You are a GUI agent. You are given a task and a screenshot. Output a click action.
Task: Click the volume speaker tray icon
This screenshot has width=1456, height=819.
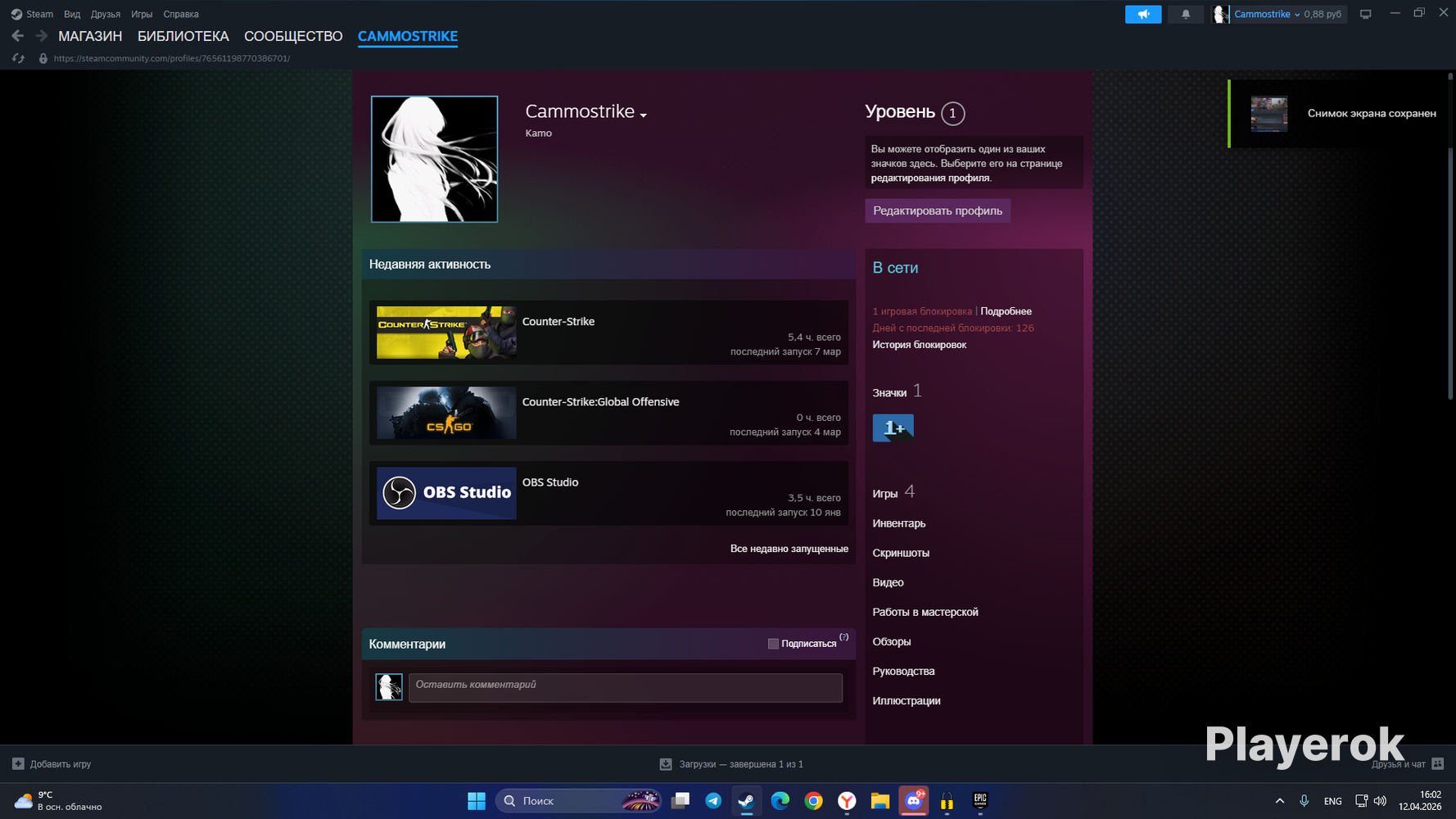(1380, 801)
